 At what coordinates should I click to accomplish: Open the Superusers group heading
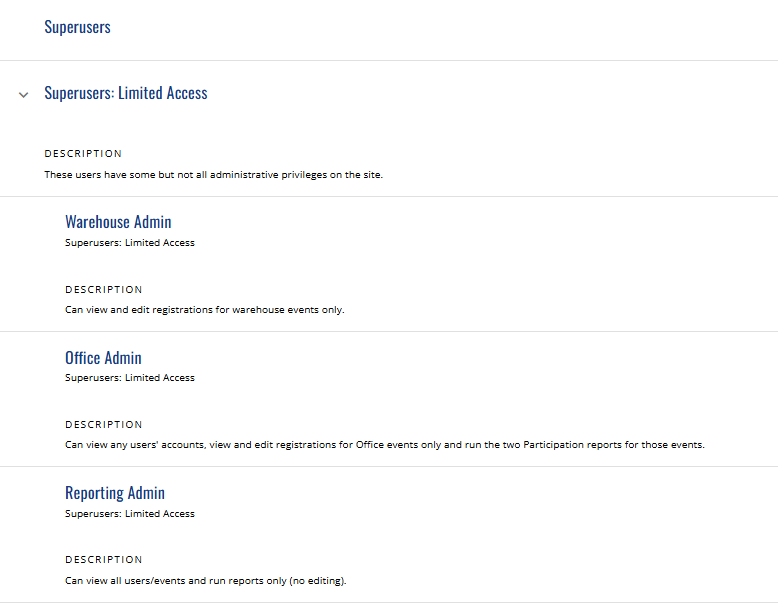pyautogui.click(x=77, y=27)
